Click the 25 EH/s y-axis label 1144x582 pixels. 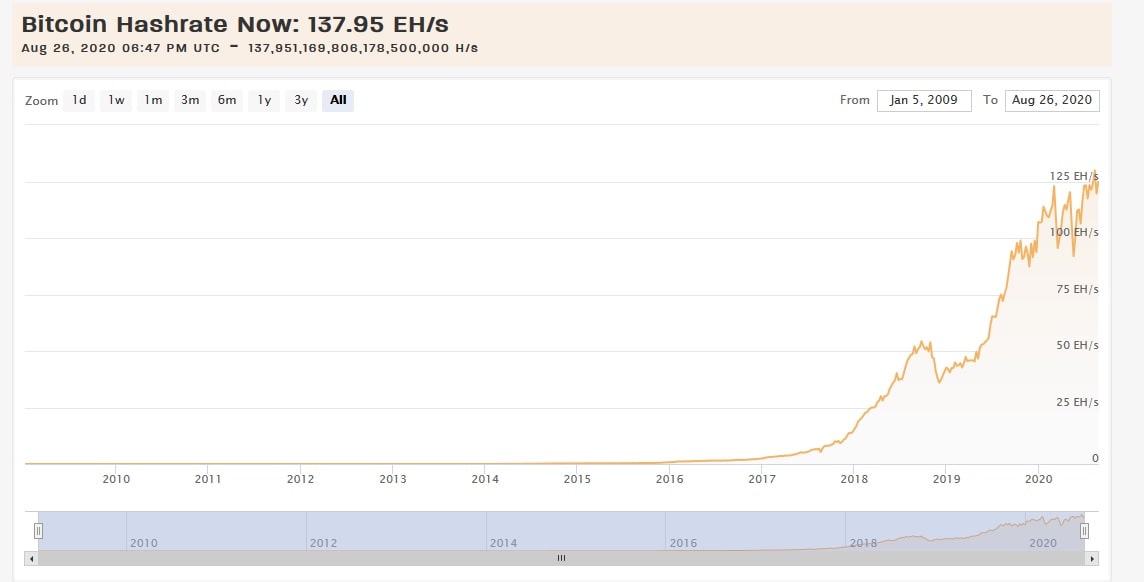point(1078,402)
